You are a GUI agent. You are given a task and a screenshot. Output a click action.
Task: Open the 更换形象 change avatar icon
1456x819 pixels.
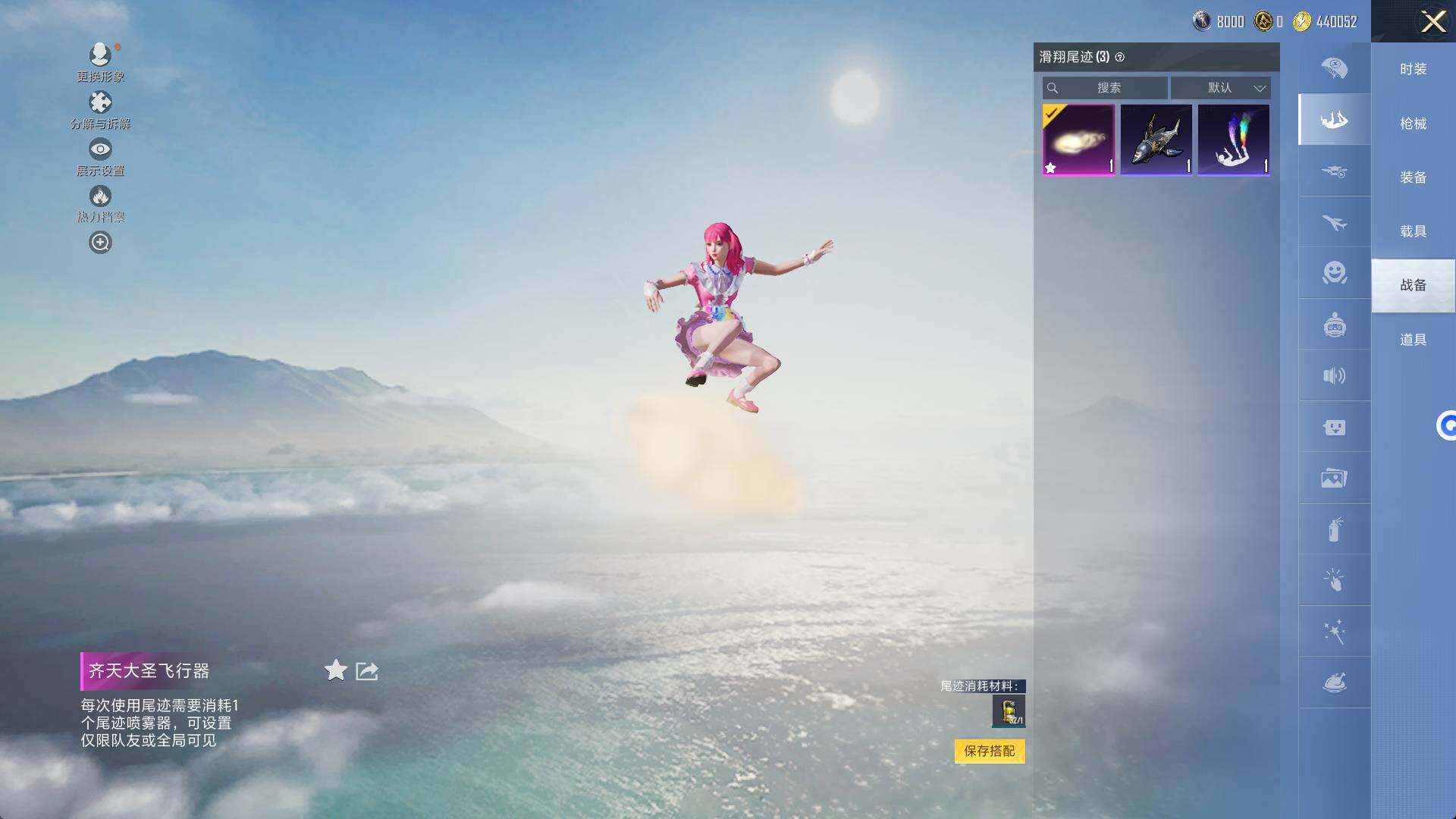tap(100, 55)
